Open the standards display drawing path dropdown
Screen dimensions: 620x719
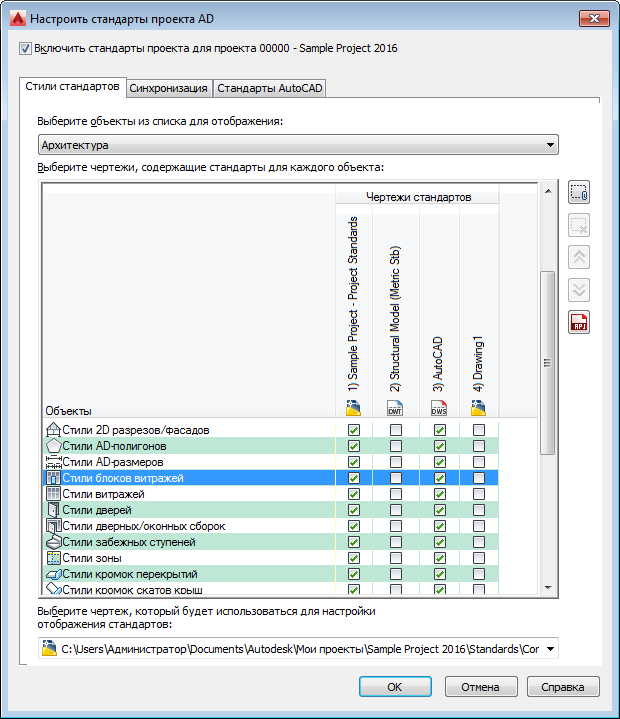click(x=550, y=649)
